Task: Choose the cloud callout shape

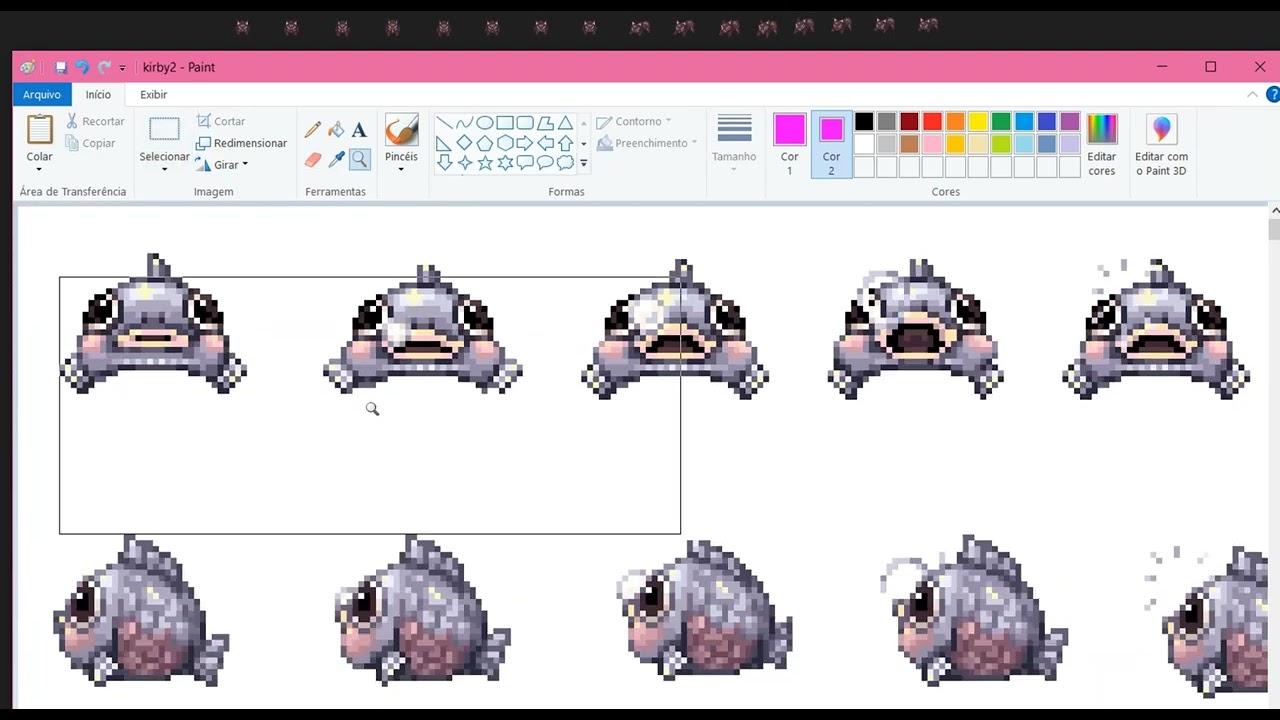Action: click(565, 162)
